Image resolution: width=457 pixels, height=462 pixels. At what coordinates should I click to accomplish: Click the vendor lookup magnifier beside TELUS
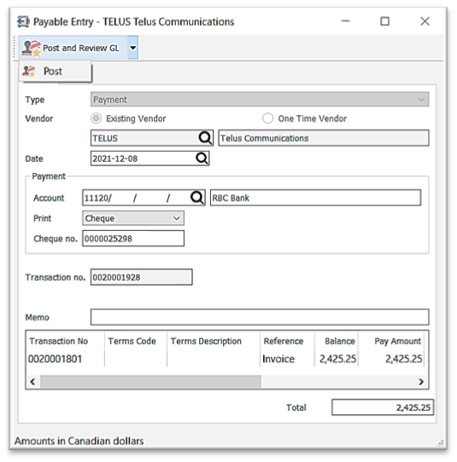tap(205, 137)
